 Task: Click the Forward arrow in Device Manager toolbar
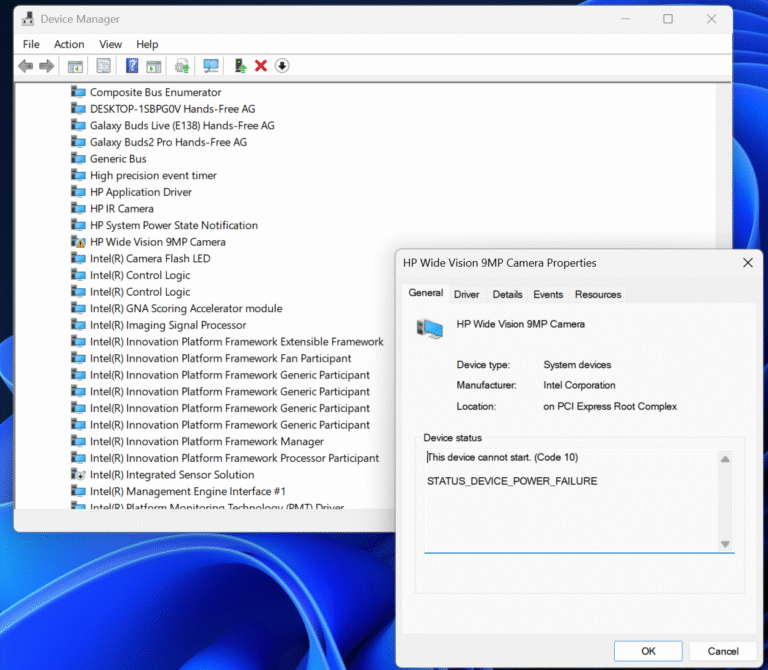47,66
